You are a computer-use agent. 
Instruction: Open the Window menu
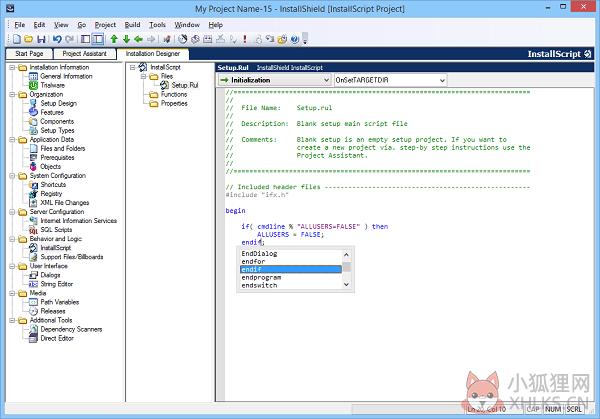(x=187, y=25)
